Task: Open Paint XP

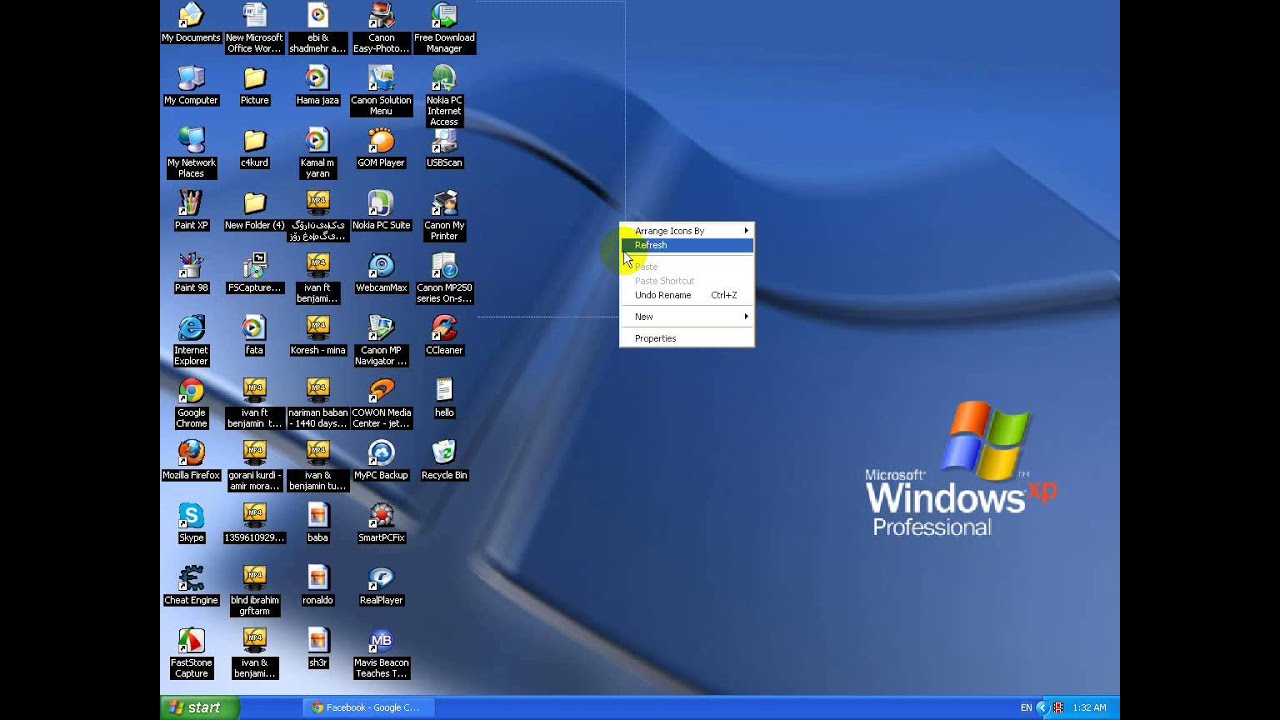Action: 190,205
